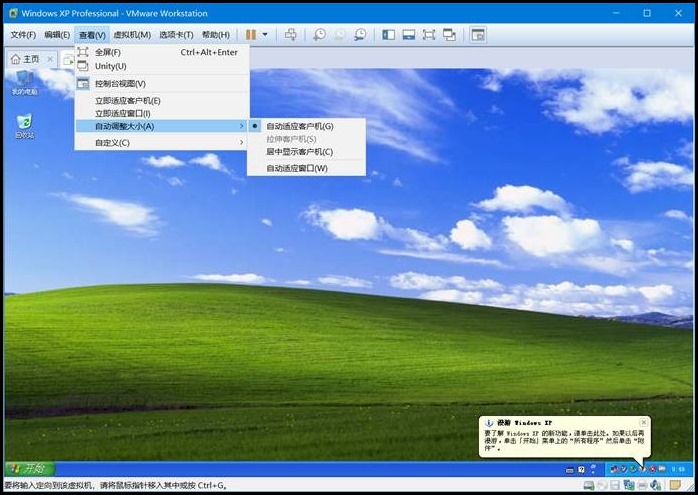Open the 选项卡(T) menu
698x495 pixels.
click(x=176, y=35)
